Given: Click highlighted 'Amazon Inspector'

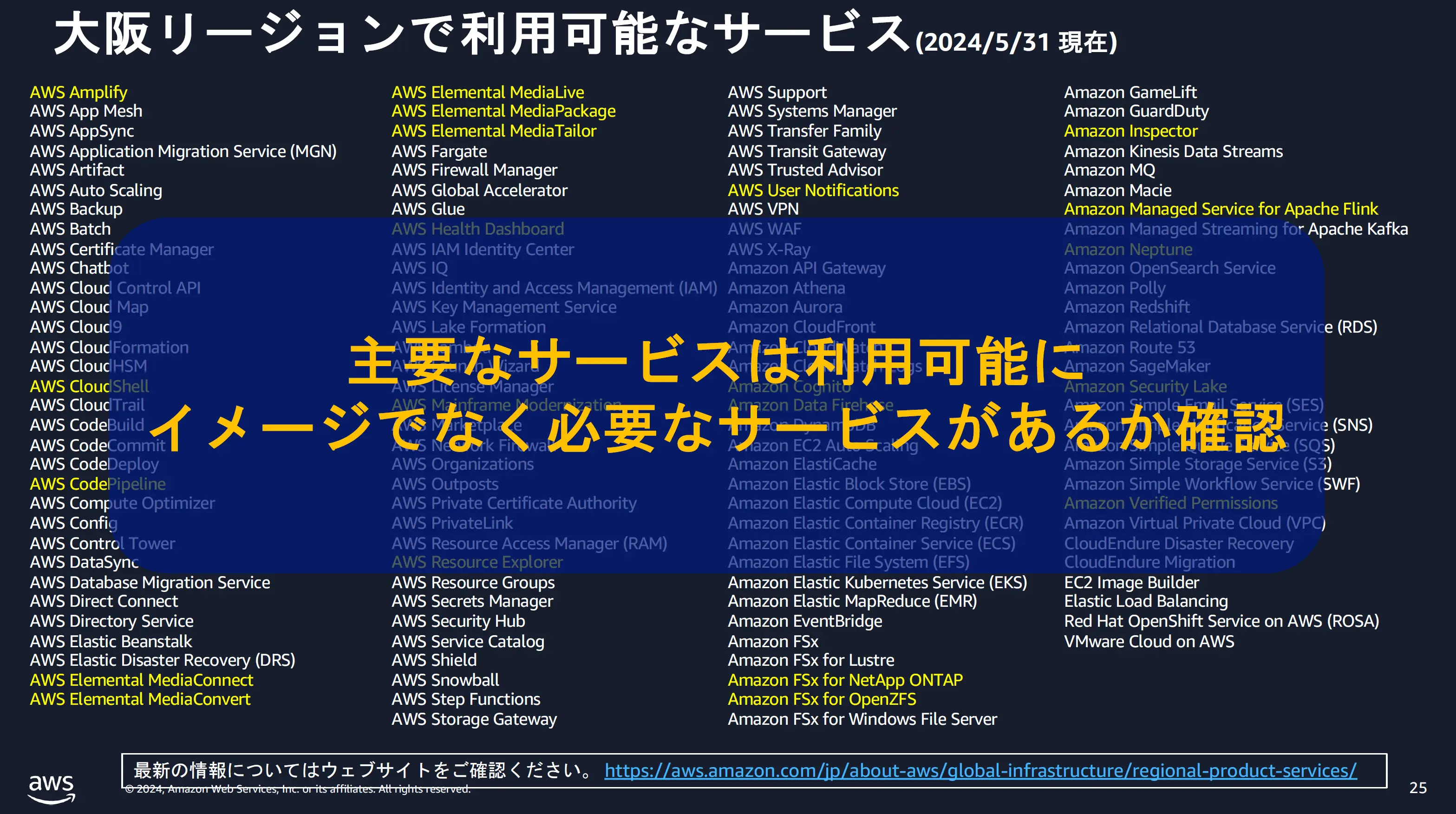Looking at the screenshot, I should click(1131, 131).
